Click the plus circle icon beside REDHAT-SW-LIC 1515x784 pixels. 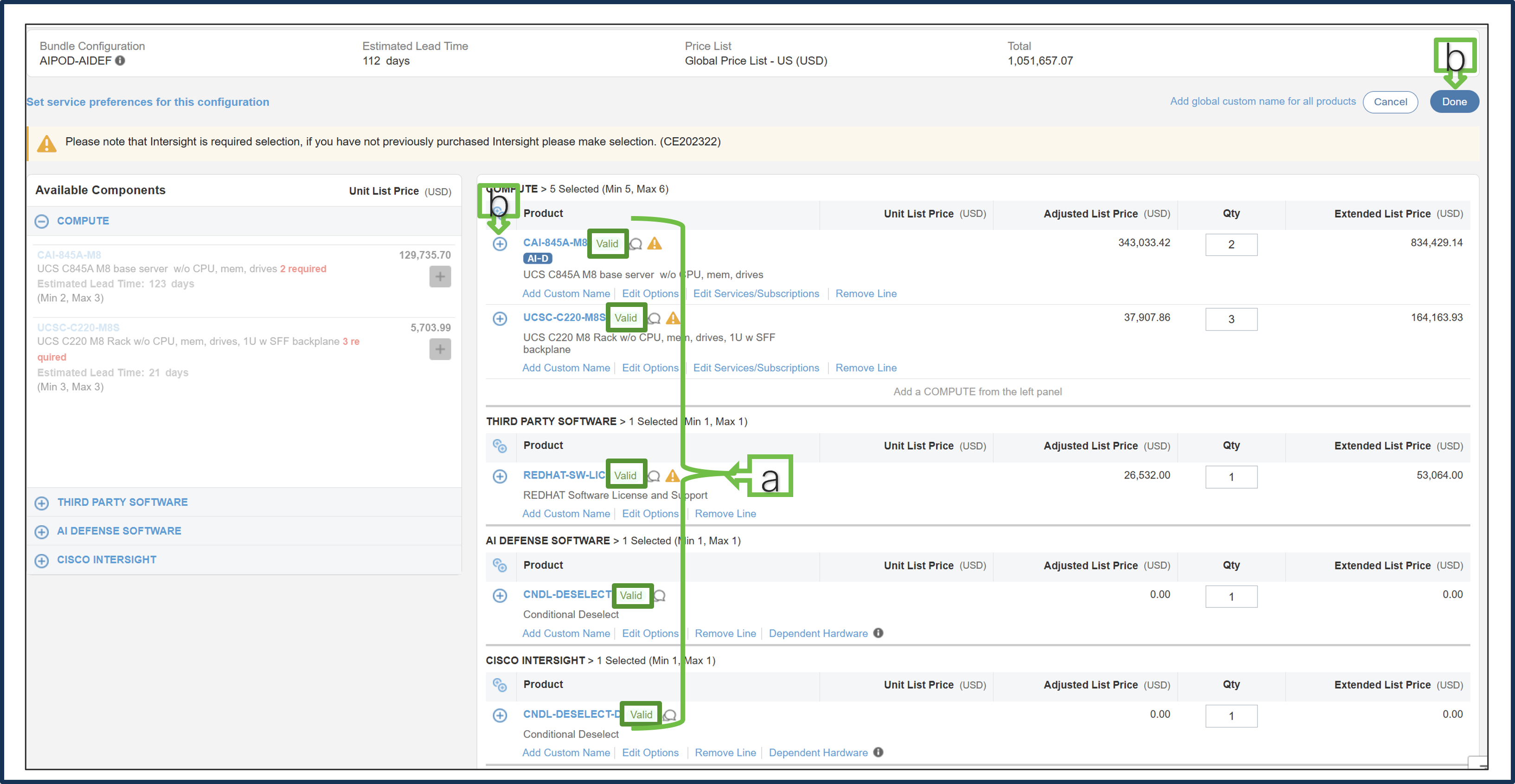click(x=501, y=477)
